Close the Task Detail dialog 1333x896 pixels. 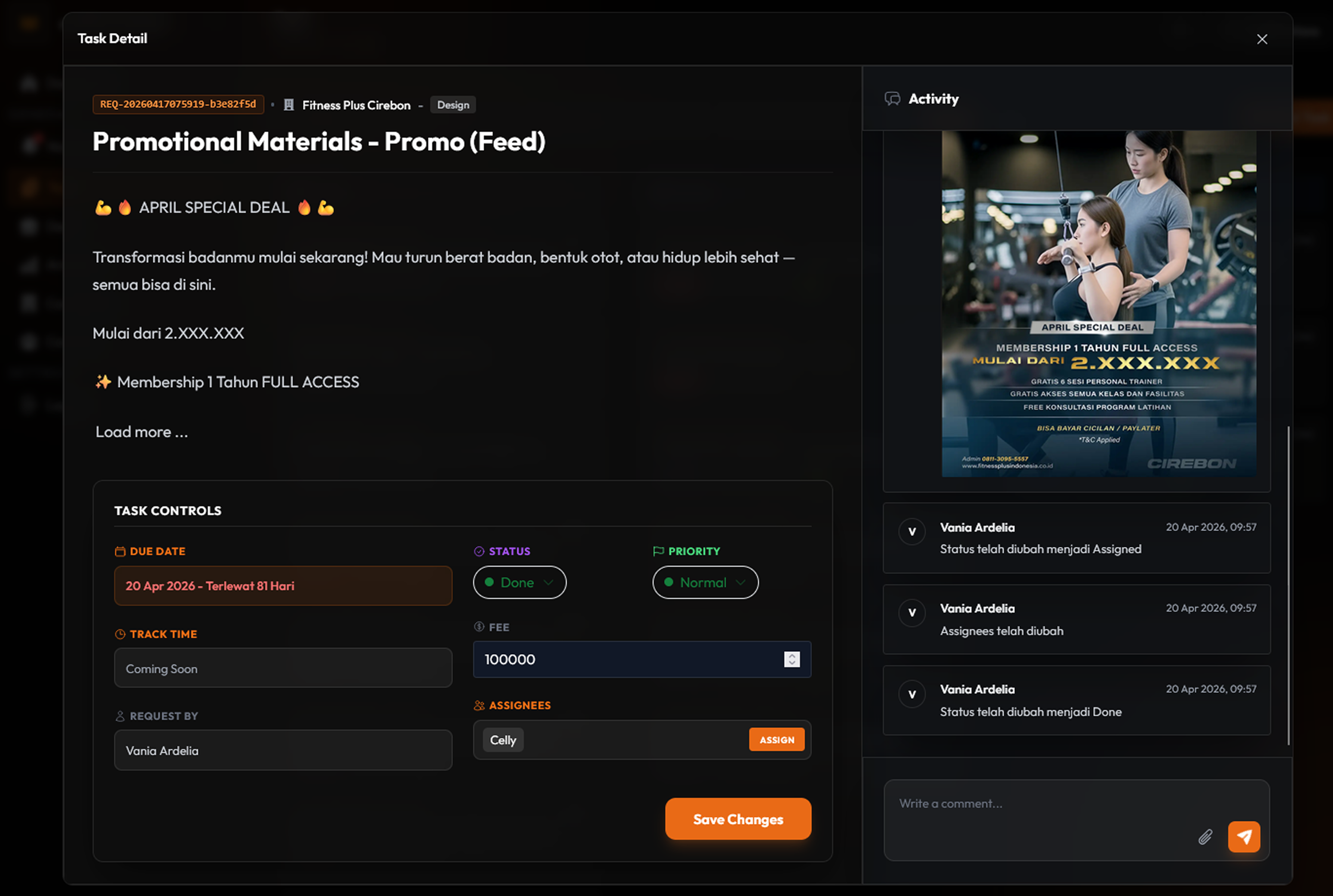1262,40
